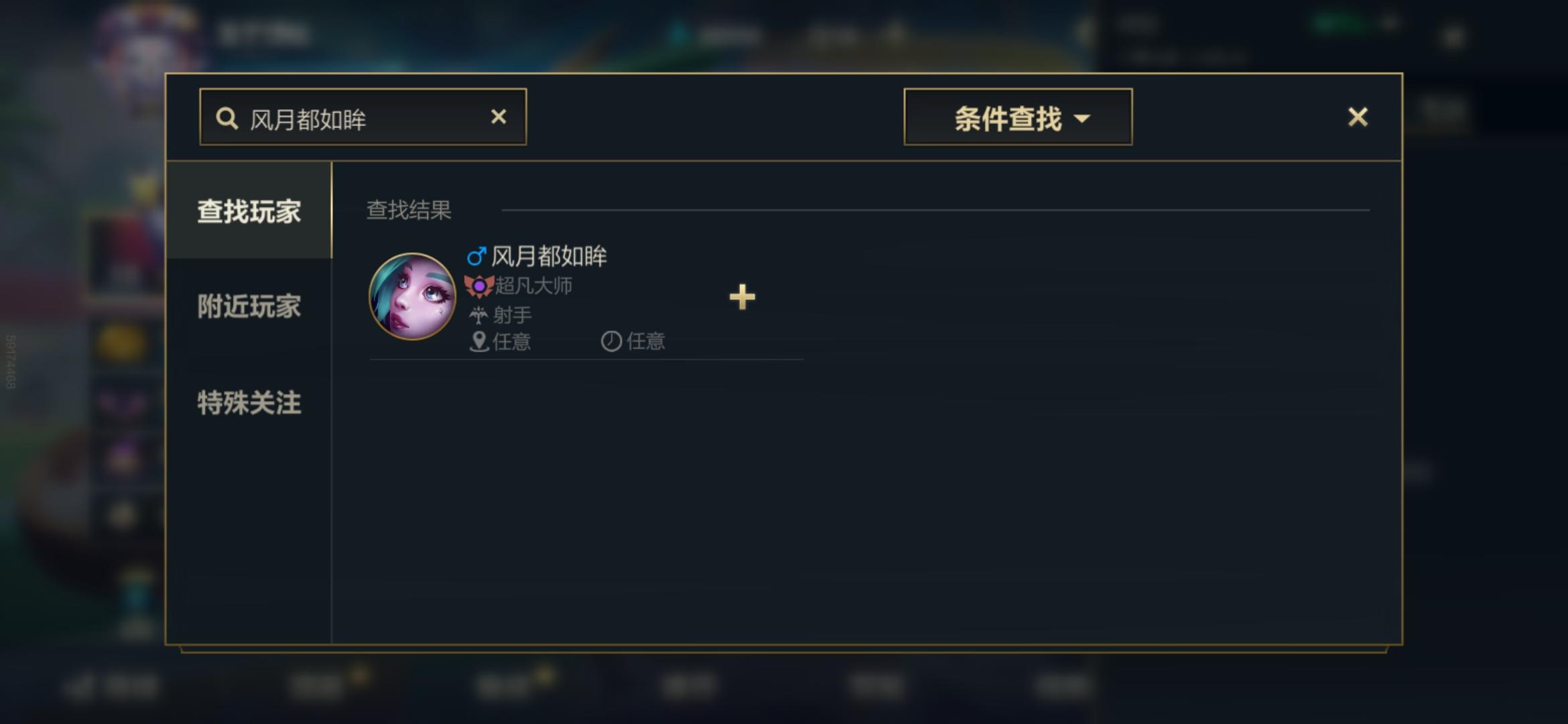Open the 条件查找 dropdown

[x=1018, y=117]
